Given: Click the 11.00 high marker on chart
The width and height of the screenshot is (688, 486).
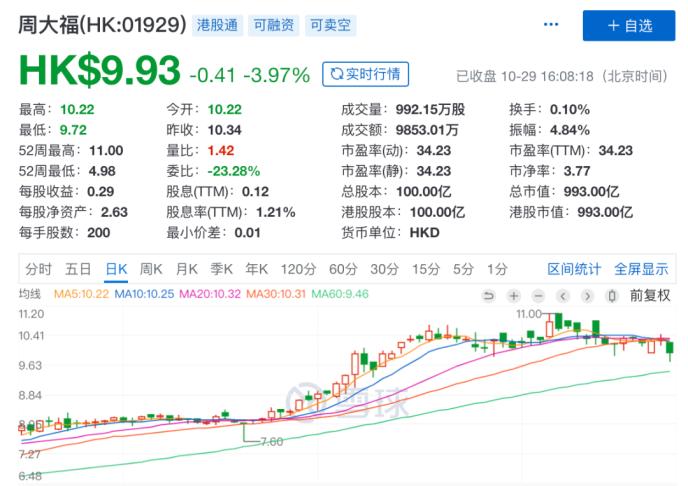Looking at the screenshot, I should coord(529,314).
